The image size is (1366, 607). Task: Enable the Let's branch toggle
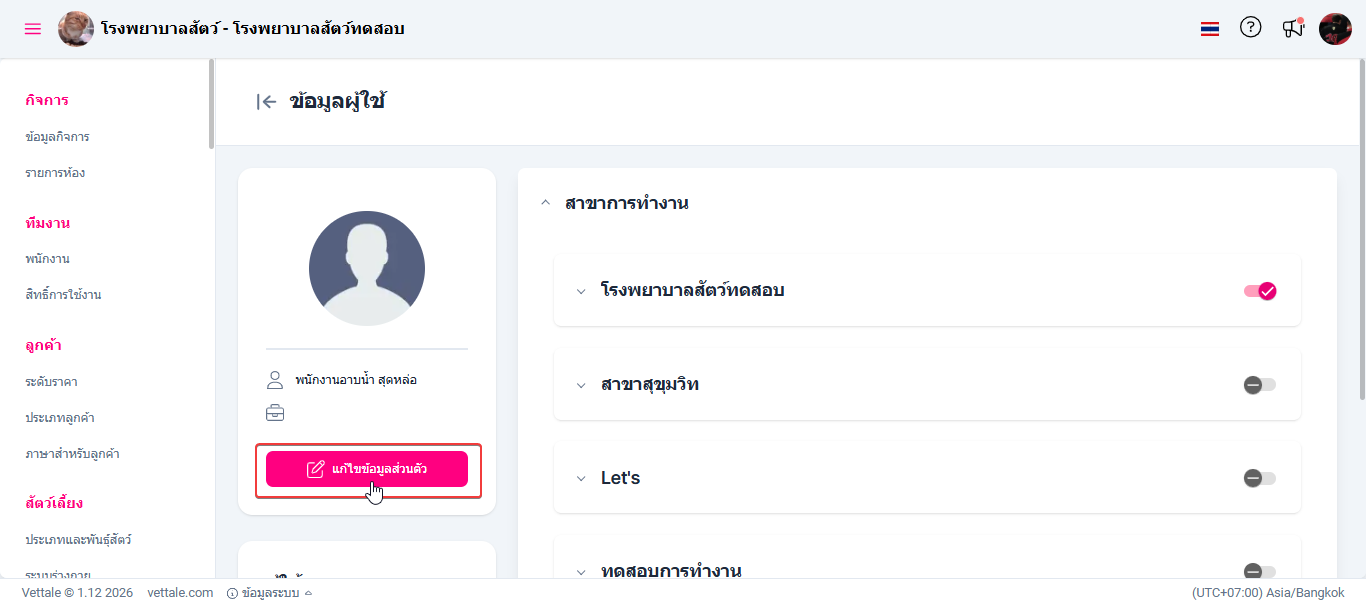pos(1259,478)
